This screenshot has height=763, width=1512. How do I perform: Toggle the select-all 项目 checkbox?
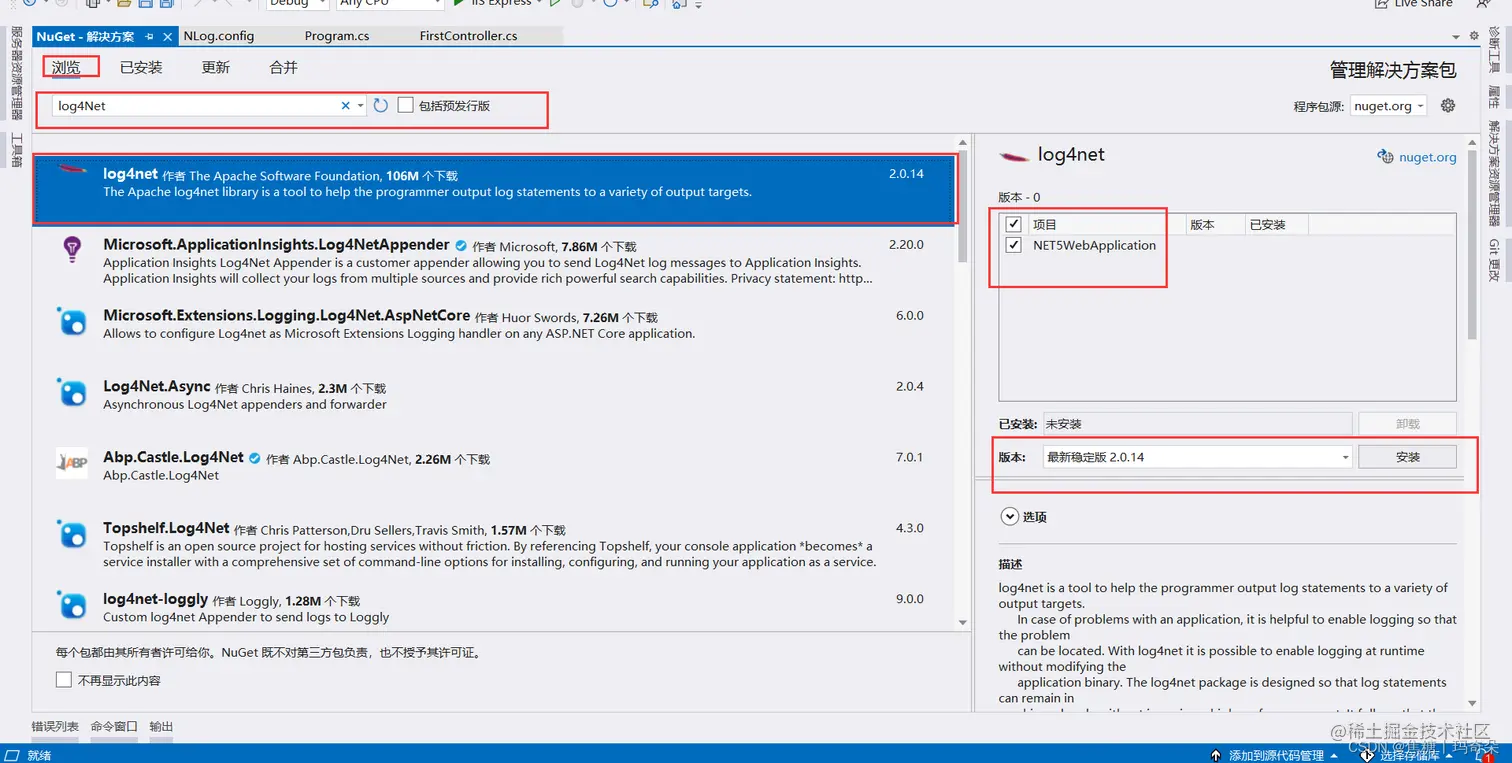[x=1014, y=224]
